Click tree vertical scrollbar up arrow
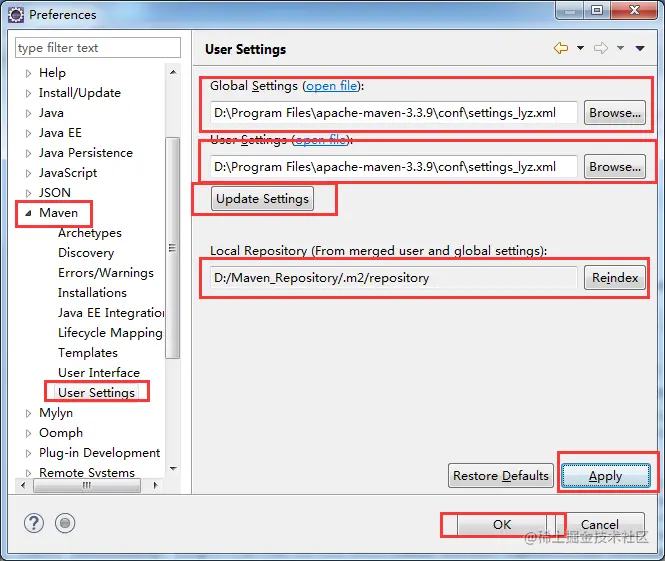This screenshot has width=665, height=561. click(x=173, y=72)
